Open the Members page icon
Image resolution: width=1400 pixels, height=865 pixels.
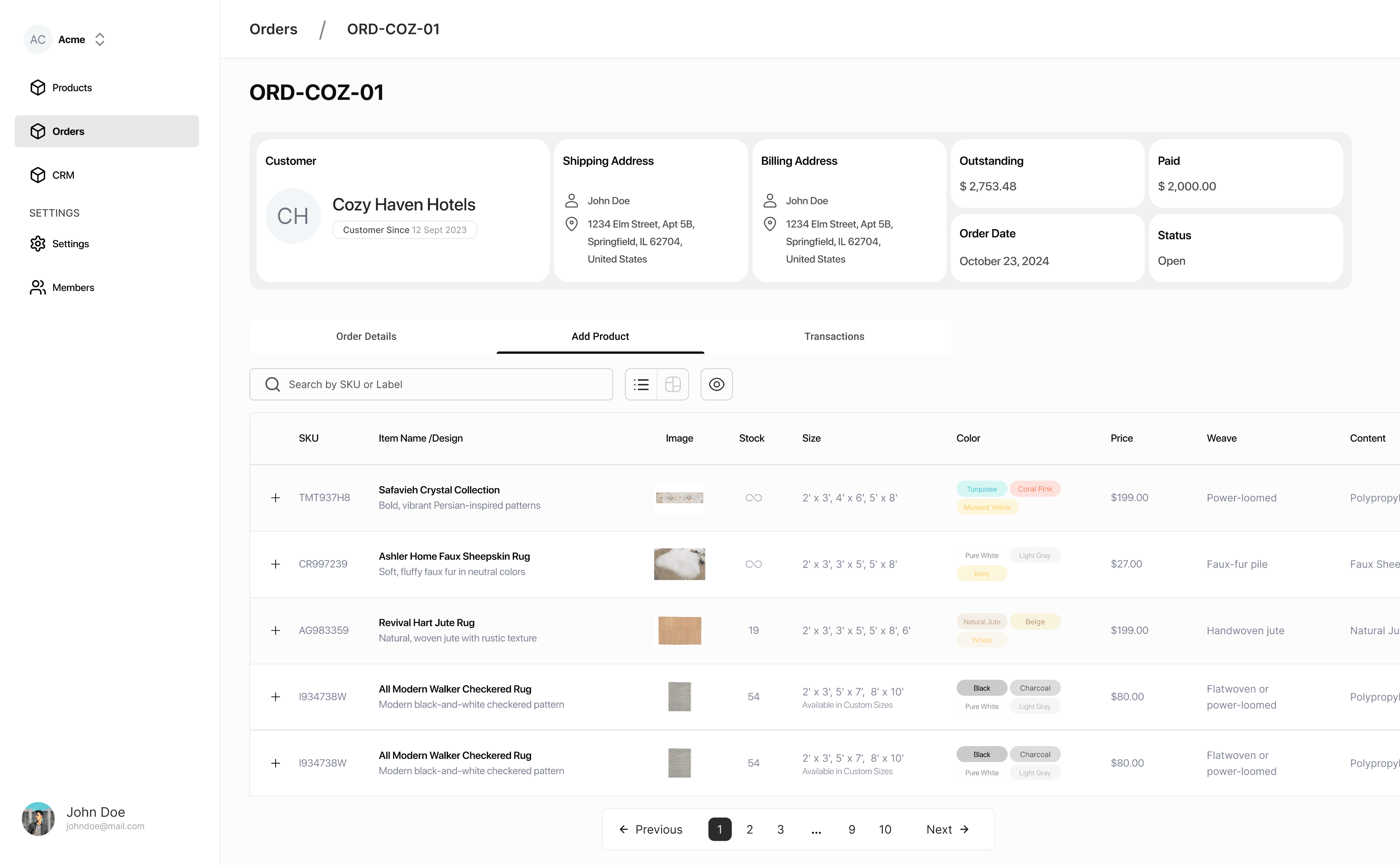[38, 287]
